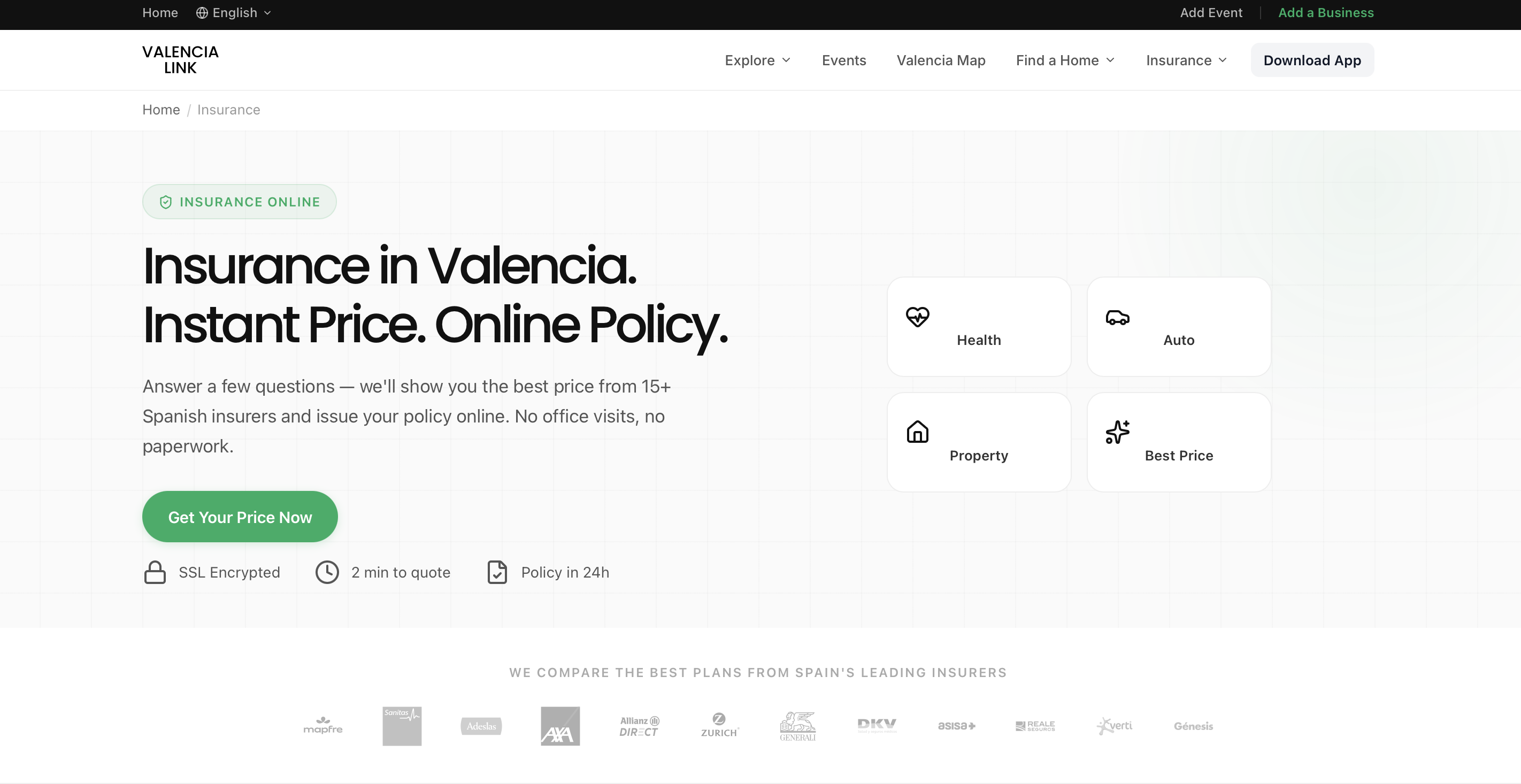Click the Download App button
This screenshot has width=1521, height=784.
[1312, 60]
